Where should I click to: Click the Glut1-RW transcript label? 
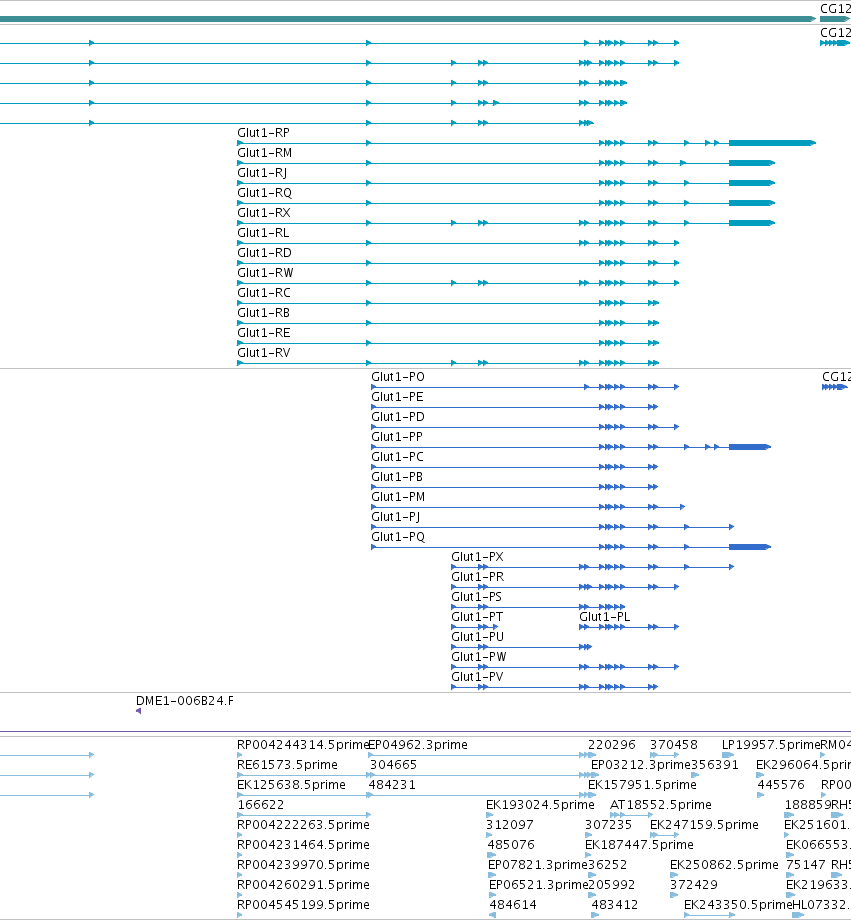(x=265, y=273)
